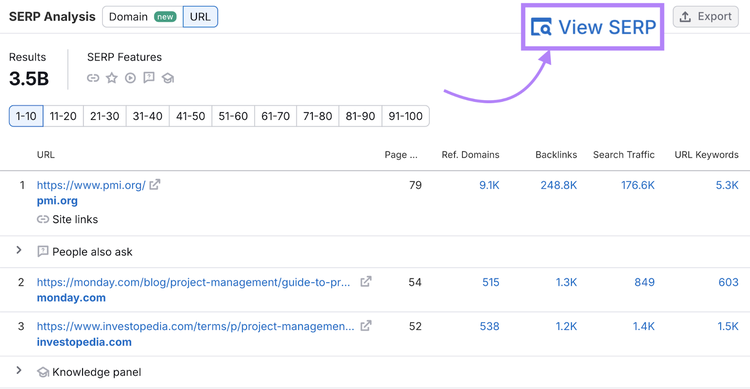Select results page 71-80
This screenshot has height=389, width=750.
coord(318,116)
